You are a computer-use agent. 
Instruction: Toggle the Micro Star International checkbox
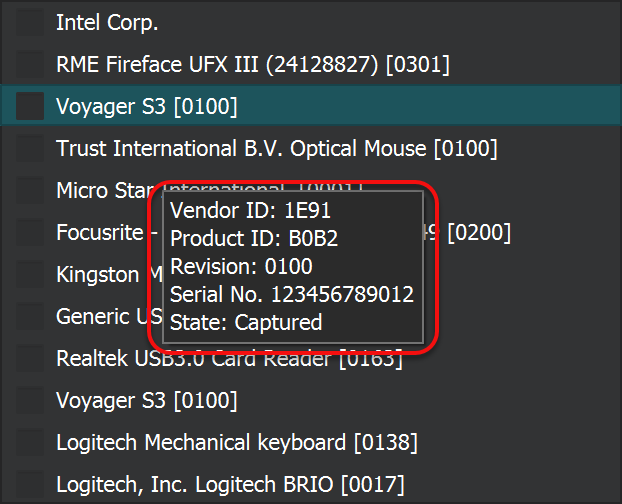pyautogui.click(x=30, y=190)
